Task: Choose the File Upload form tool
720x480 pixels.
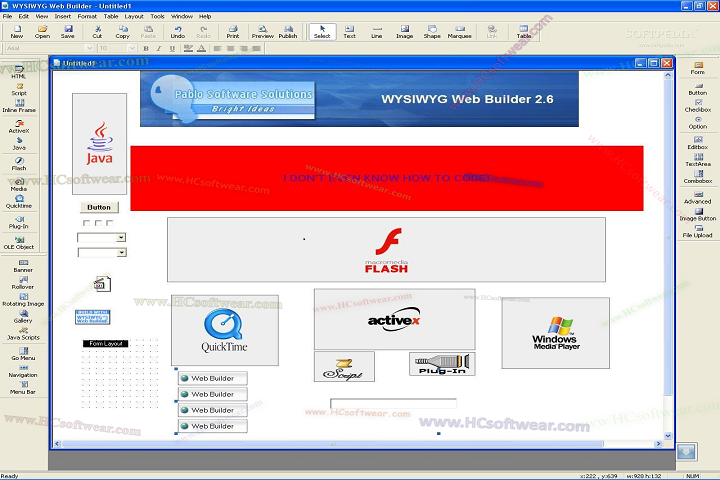Action: click(697, 230)
